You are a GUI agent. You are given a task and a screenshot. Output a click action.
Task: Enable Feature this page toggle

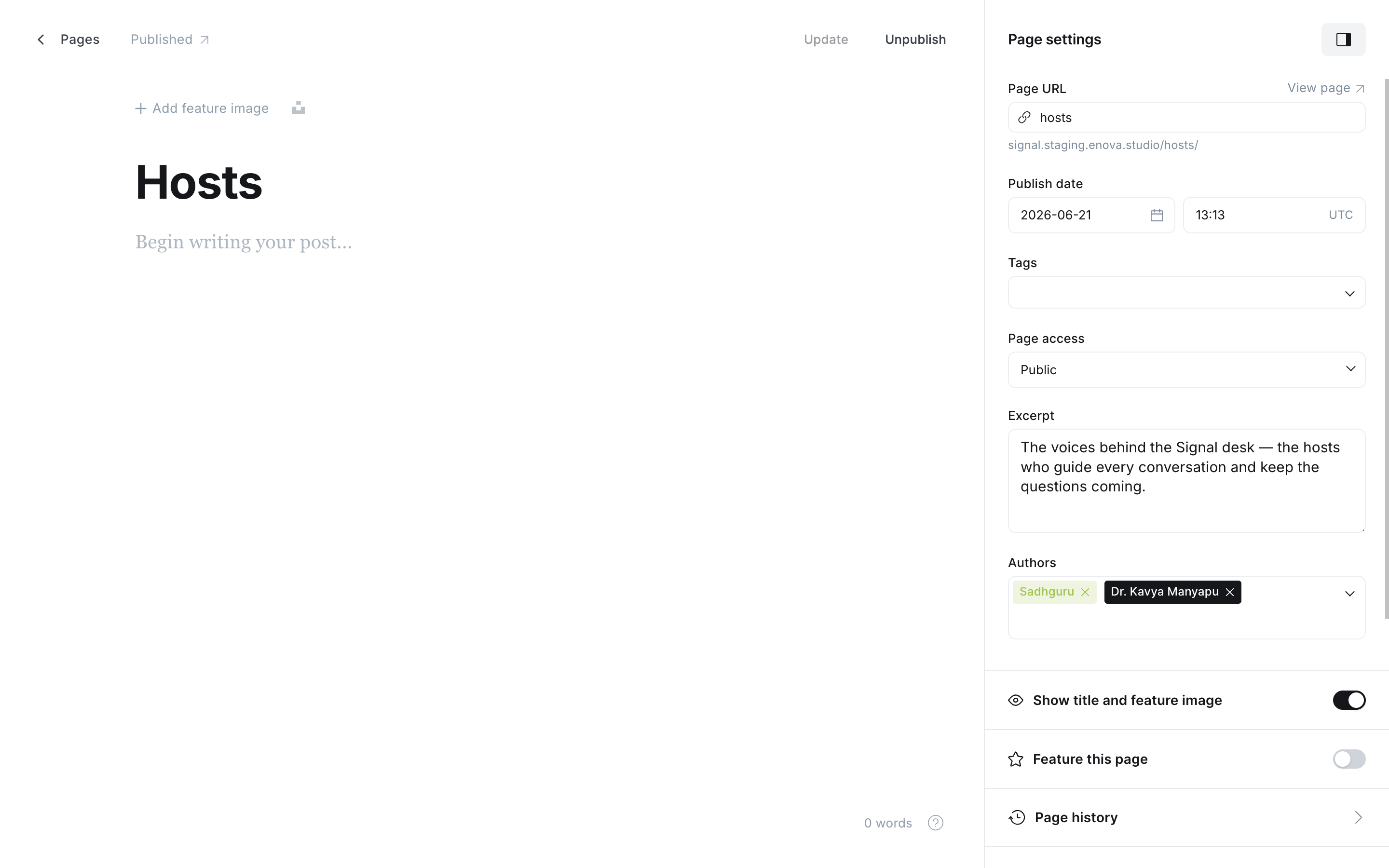coord(1349,759)
